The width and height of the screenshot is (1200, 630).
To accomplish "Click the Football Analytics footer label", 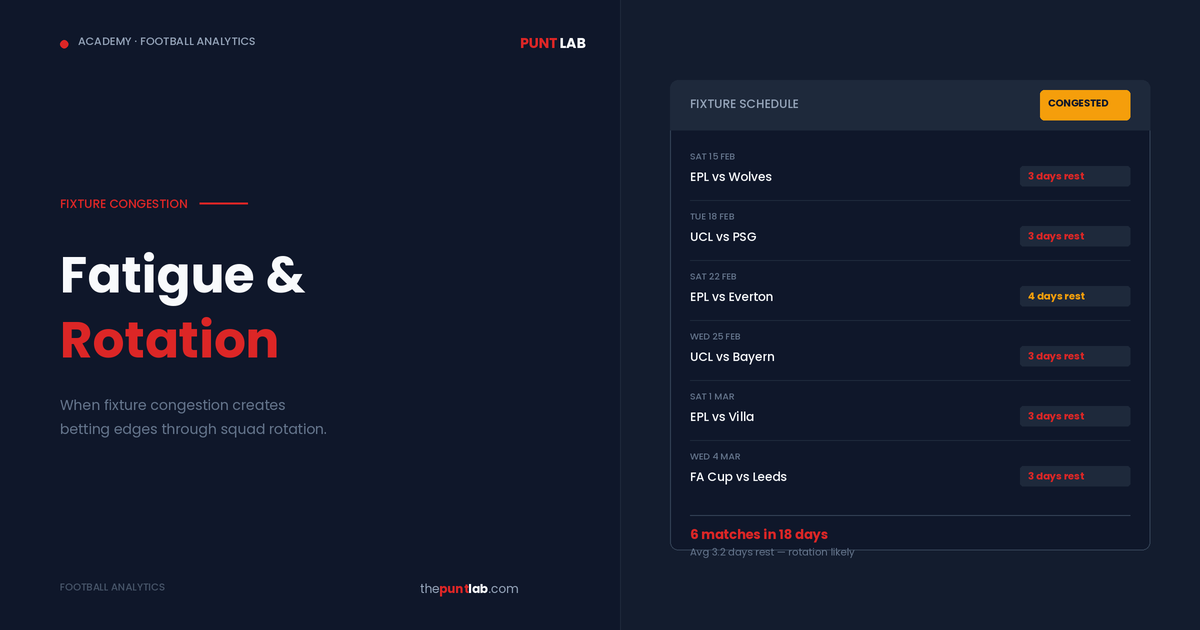I will point(112,587).
